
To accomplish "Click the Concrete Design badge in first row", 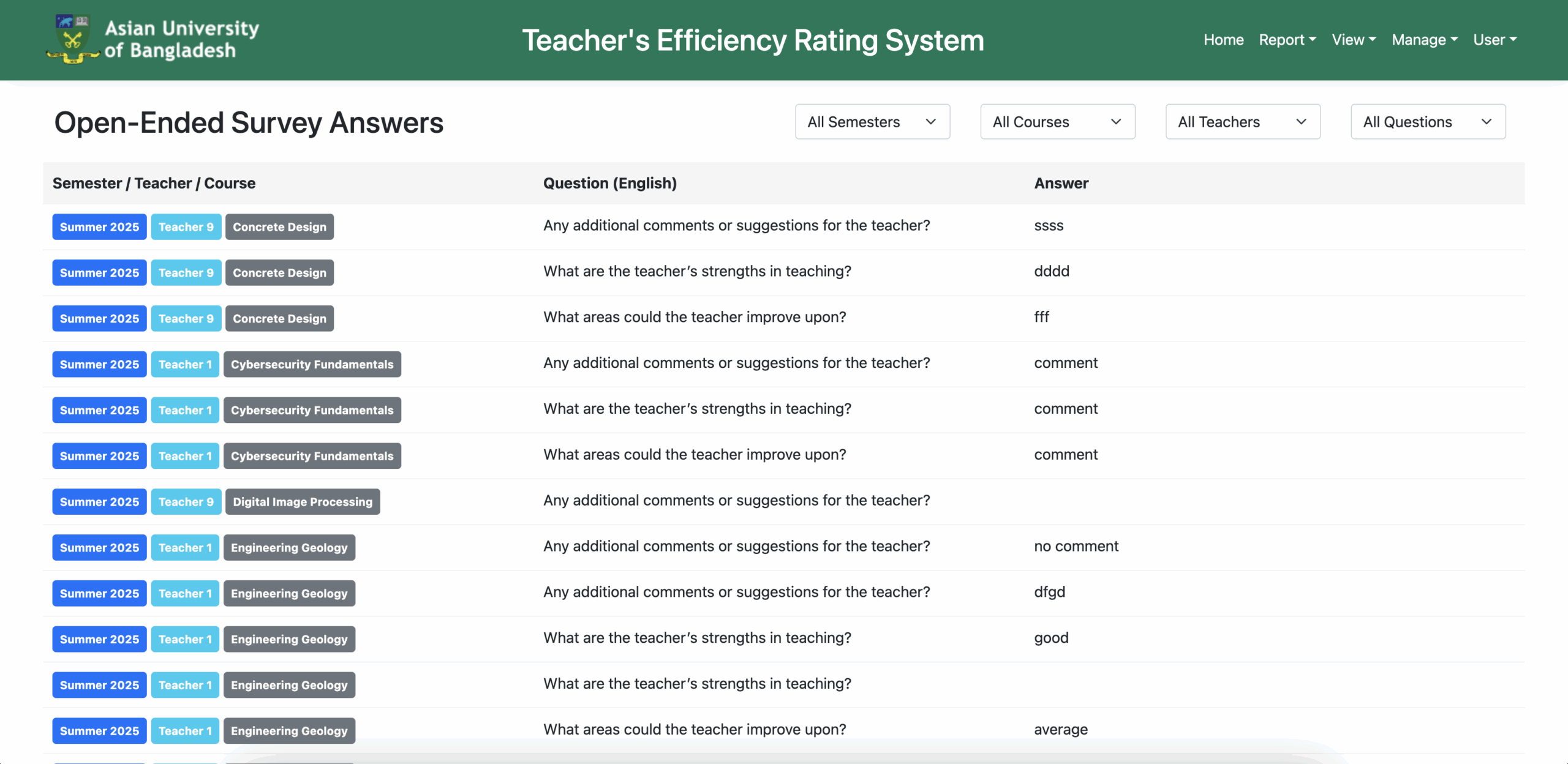I will coord(279,227).
